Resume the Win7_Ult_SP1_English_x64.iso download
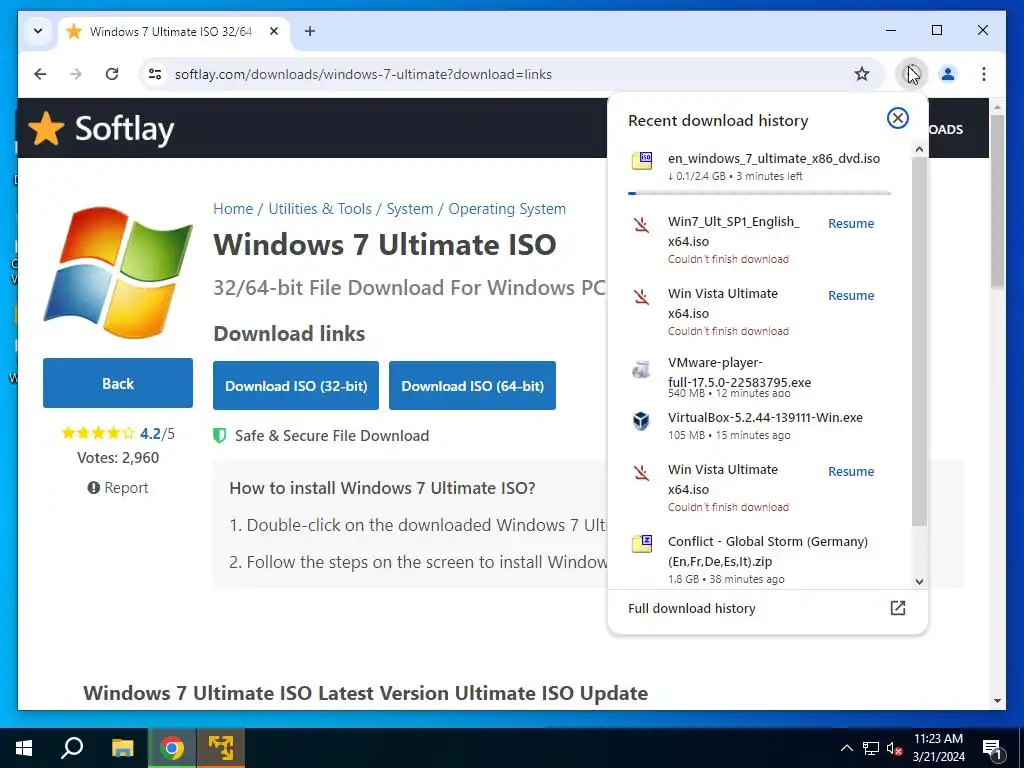This screenshot has width=1024, height=768. click(850, 223)
